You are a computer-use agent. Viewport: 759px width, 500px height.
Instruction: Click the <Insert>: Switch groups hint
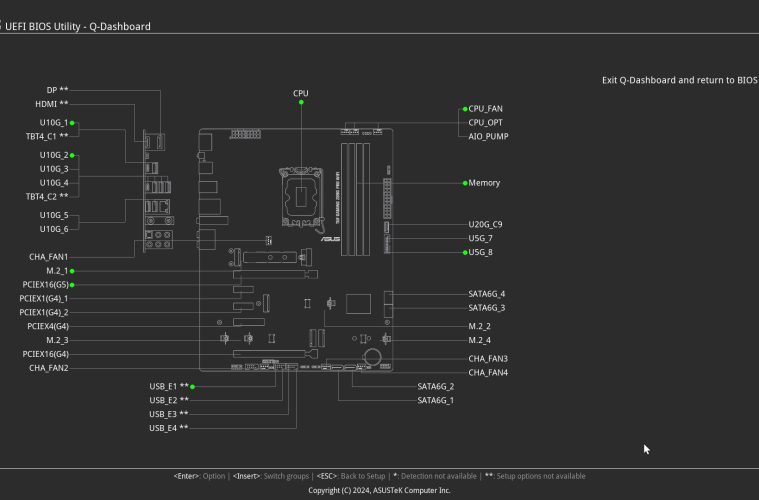click(271, 476)
